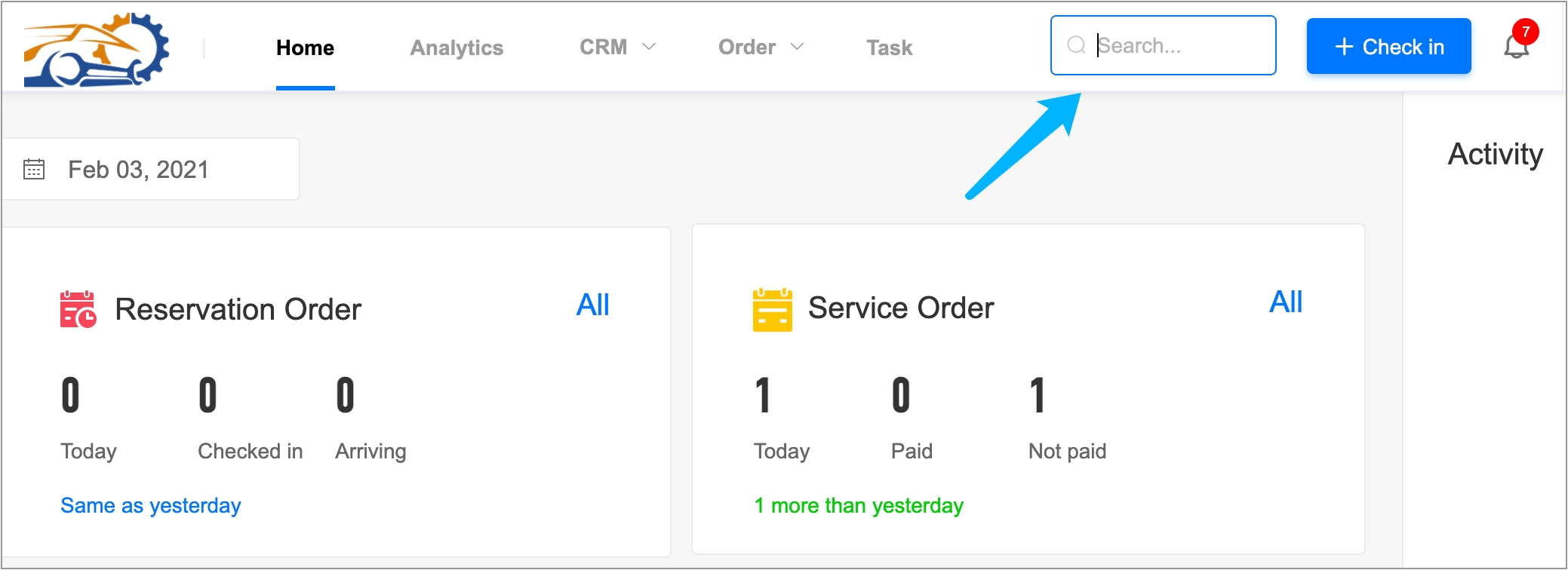
Task: Click the yellow Service Order icon
Action: [x=772, y=309]
